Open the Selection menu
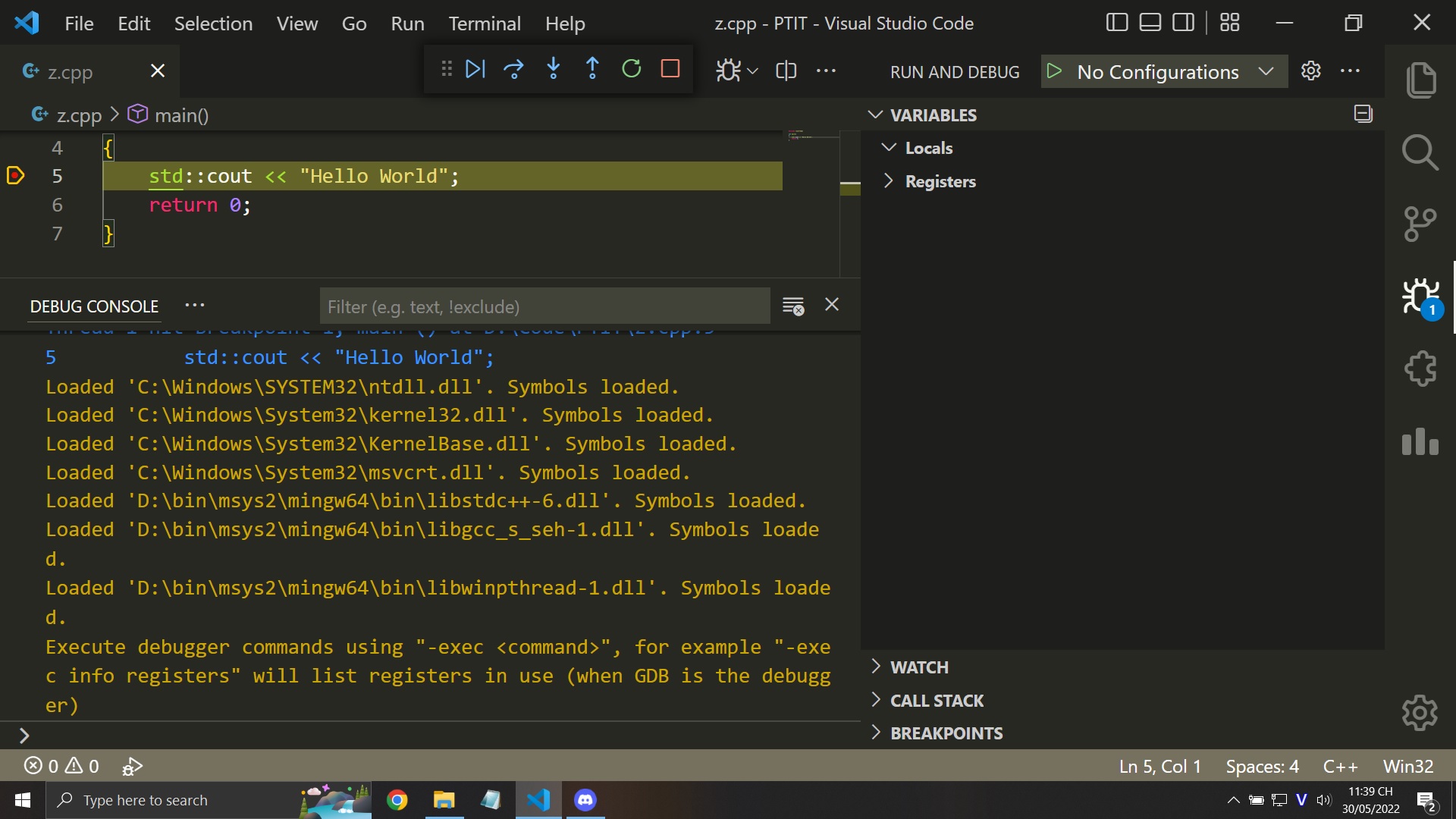The image size is (1456, 819). coord(213,24)
